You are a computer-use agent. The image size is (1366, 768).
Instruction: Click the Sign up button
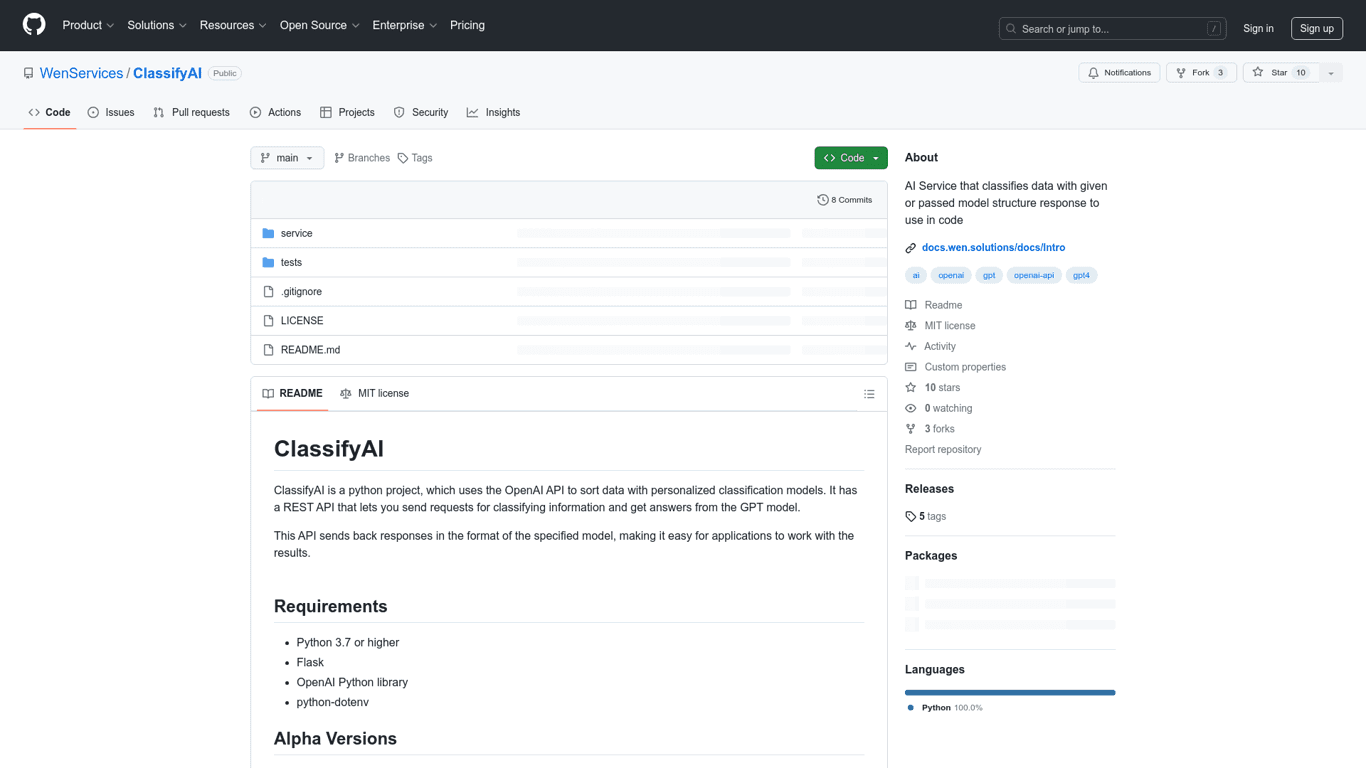(x=1316, y=29)
